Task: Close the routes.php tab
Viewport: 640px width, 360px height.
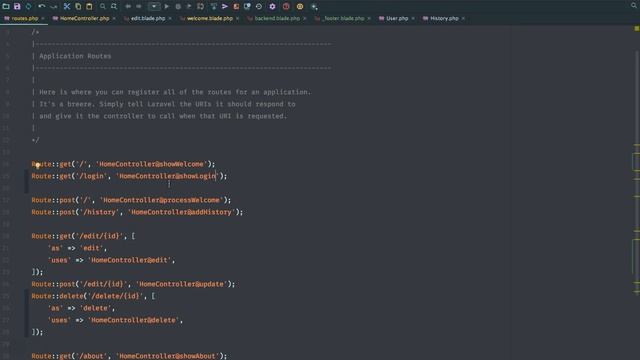Action: click(x=43, y=18)
